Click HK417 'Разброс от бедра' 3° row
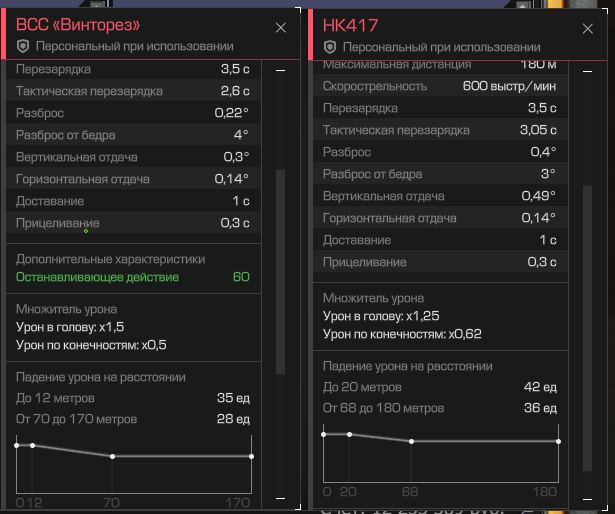 (440, 174)
